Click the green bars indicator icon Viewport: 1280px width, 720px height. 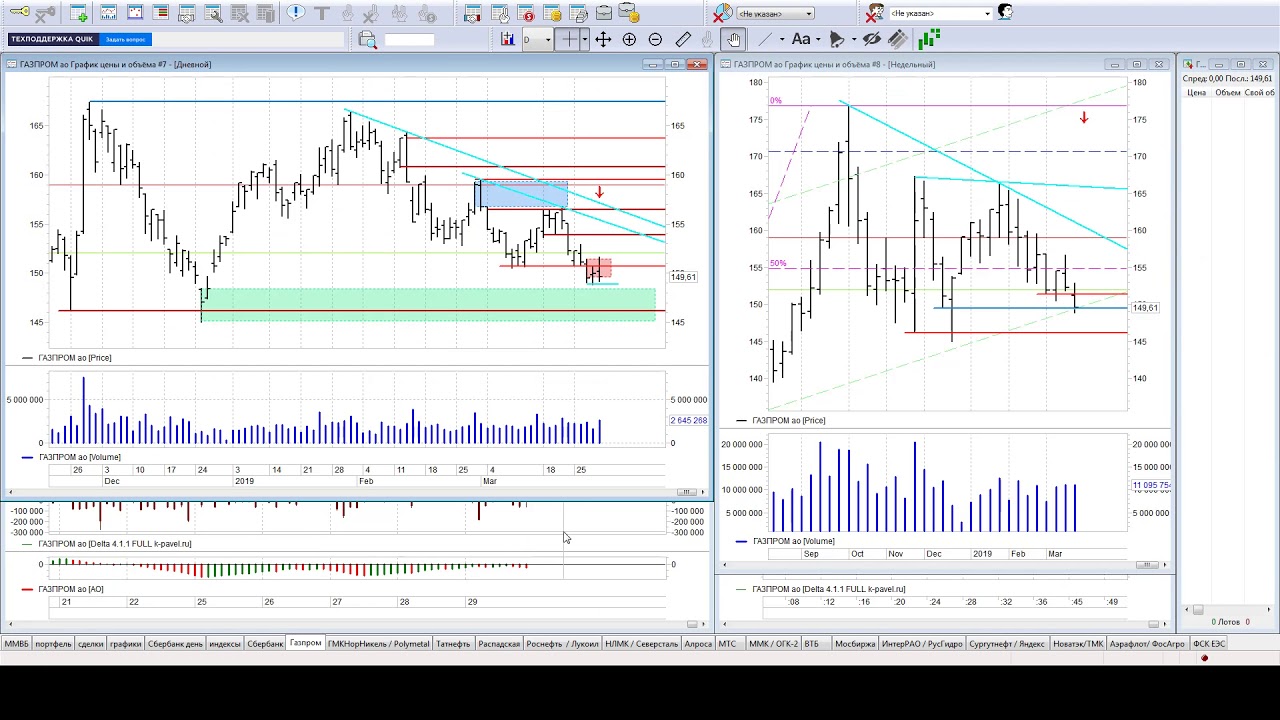pyautogui.click(x=929, y=39)
